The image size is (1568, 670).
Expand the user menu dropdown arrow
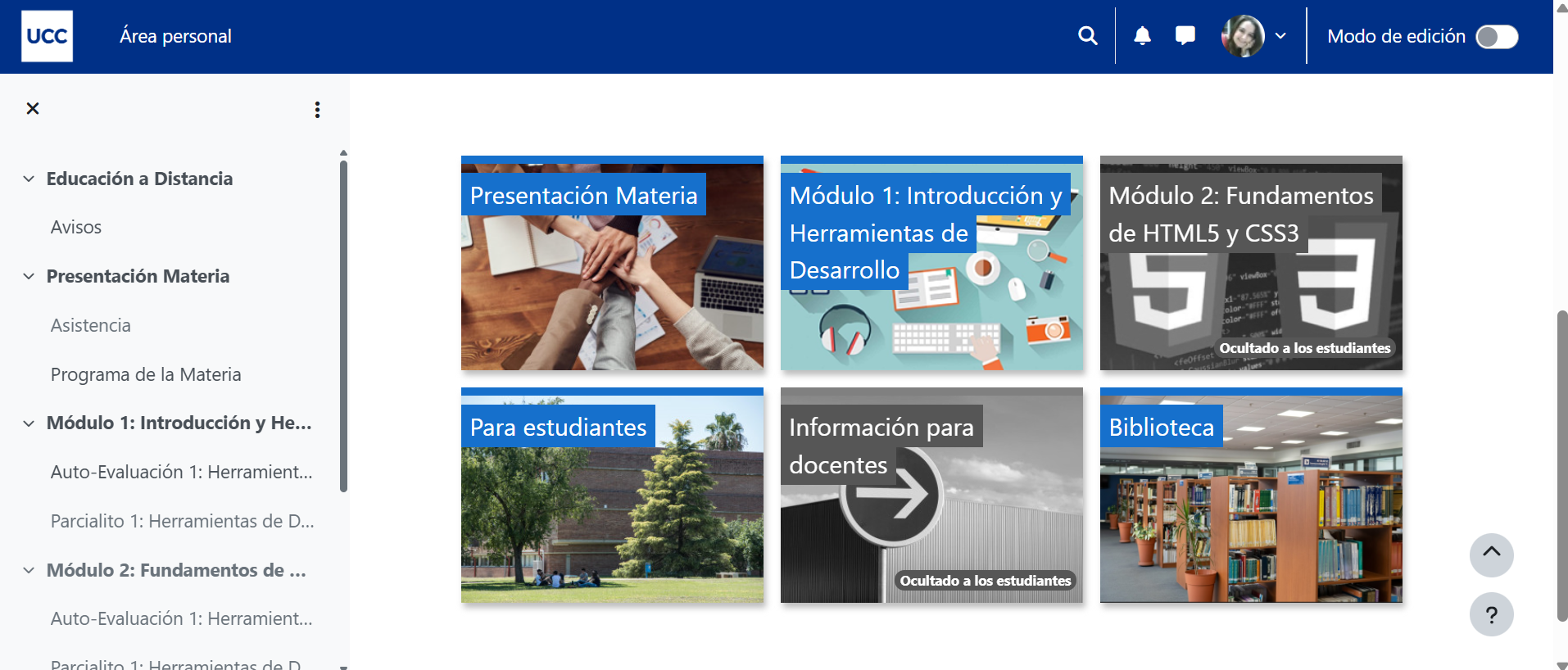[x=1280, y=36]
